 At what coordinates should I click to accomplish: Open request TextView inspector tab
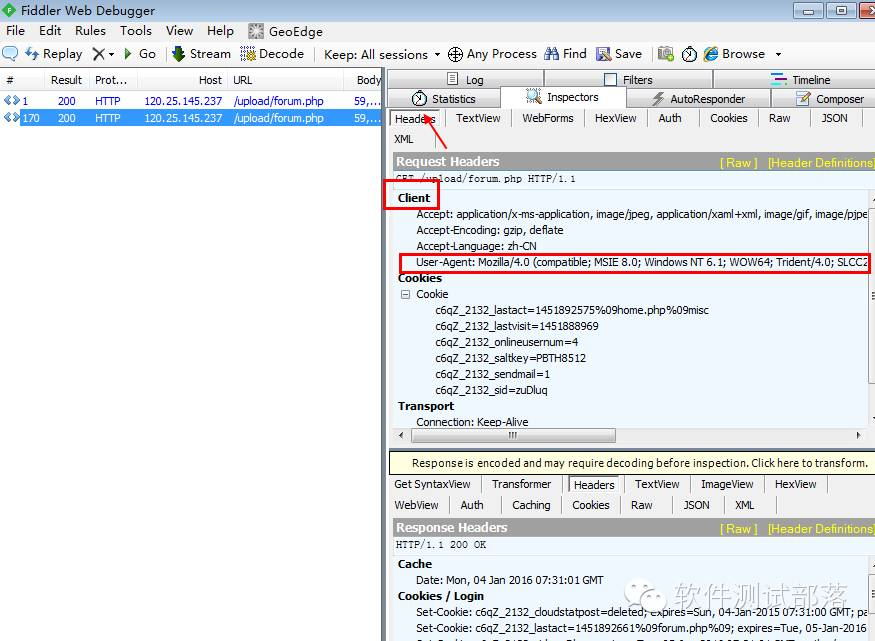tap(478, 118)
